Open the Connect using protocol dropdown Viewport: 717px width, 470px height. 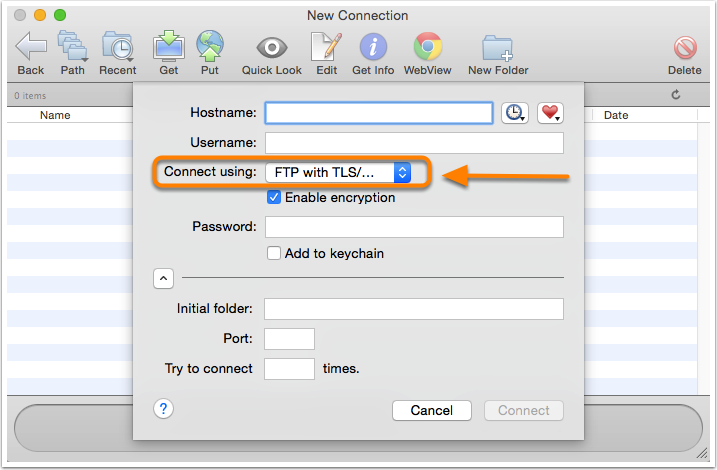point(338,172)
